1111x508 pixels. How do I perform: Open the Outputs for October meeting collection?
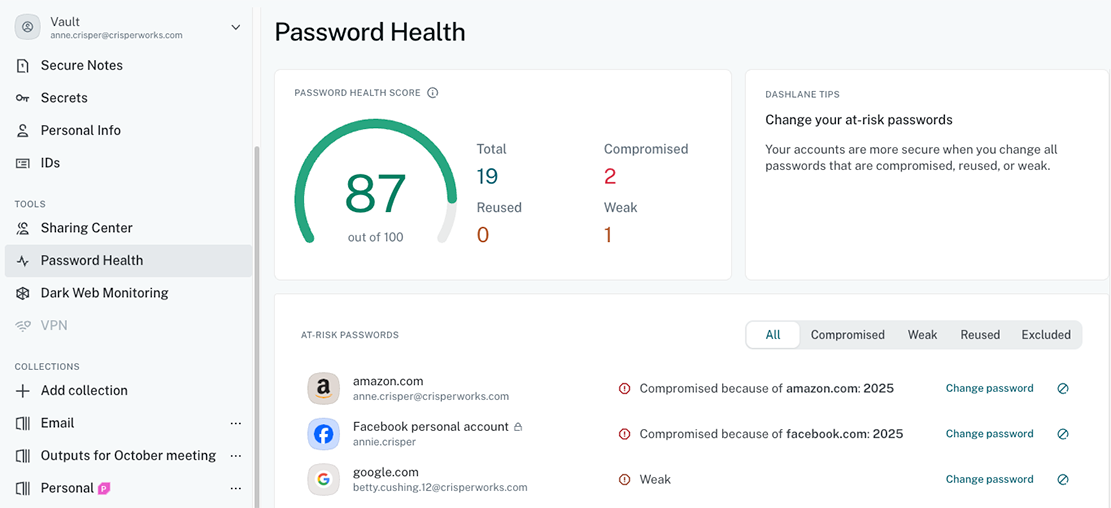[128, 456]
